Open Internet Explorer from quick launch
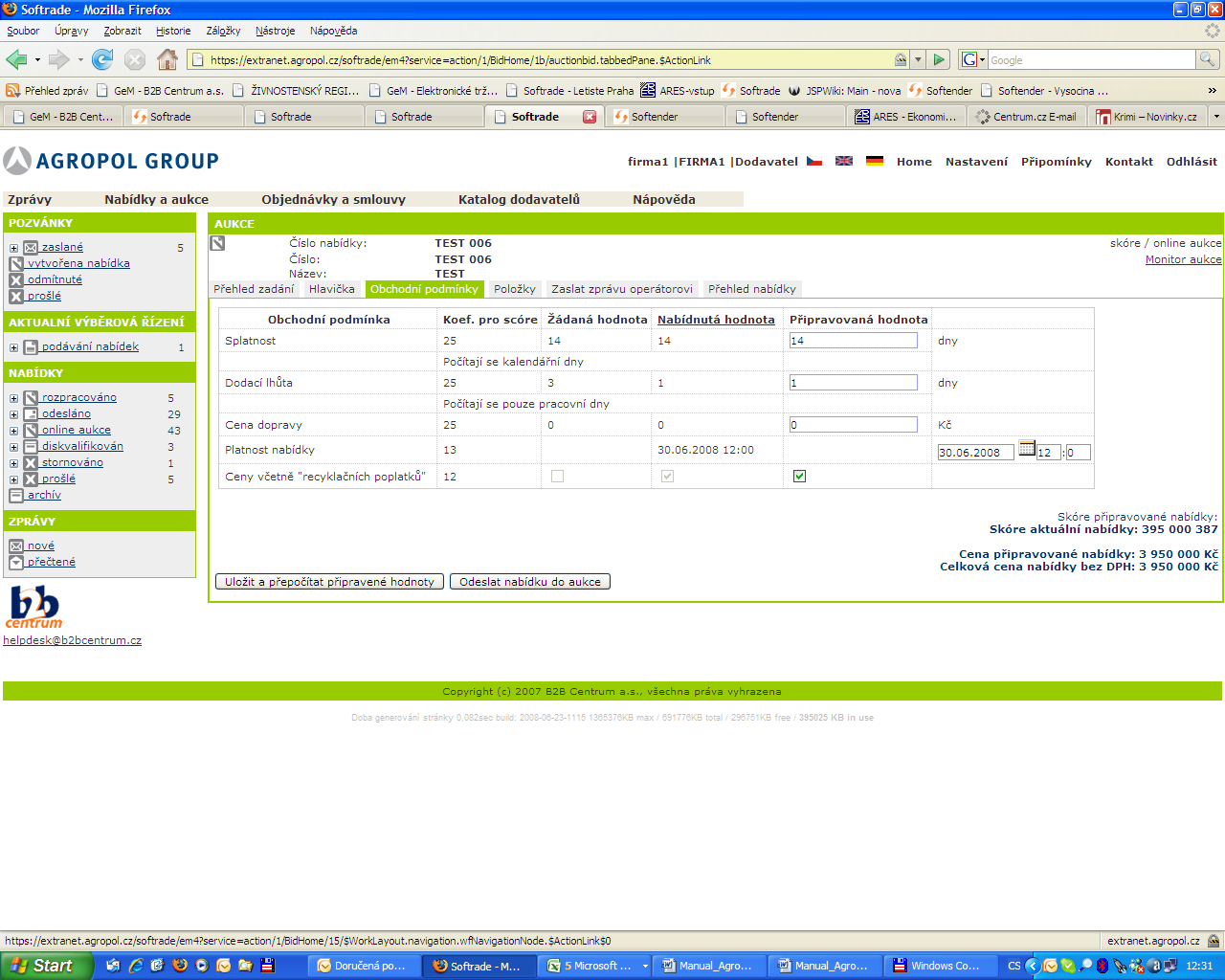 pos(135,966)
